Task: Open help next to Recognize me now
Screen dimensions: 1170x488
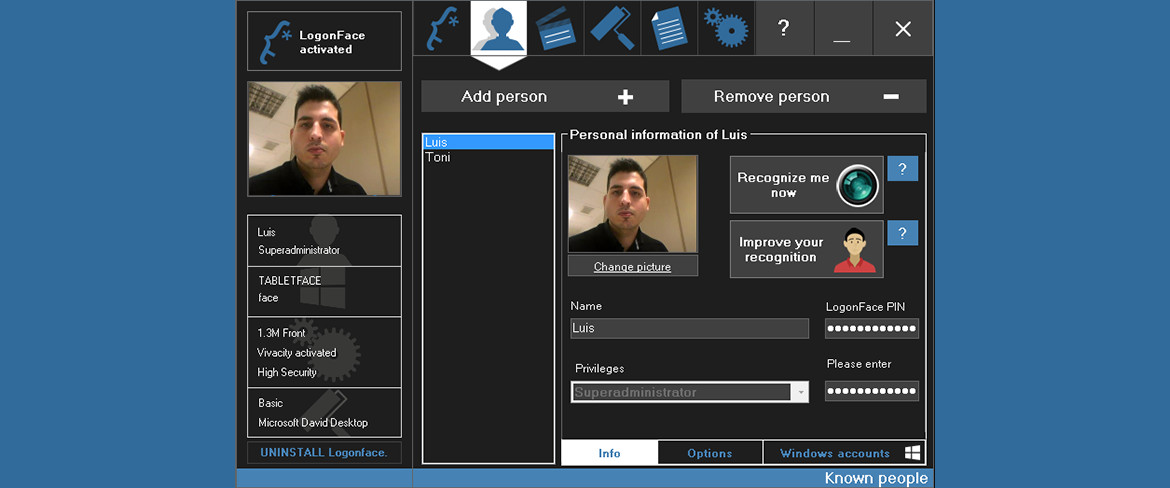Action: coord(902,169)
